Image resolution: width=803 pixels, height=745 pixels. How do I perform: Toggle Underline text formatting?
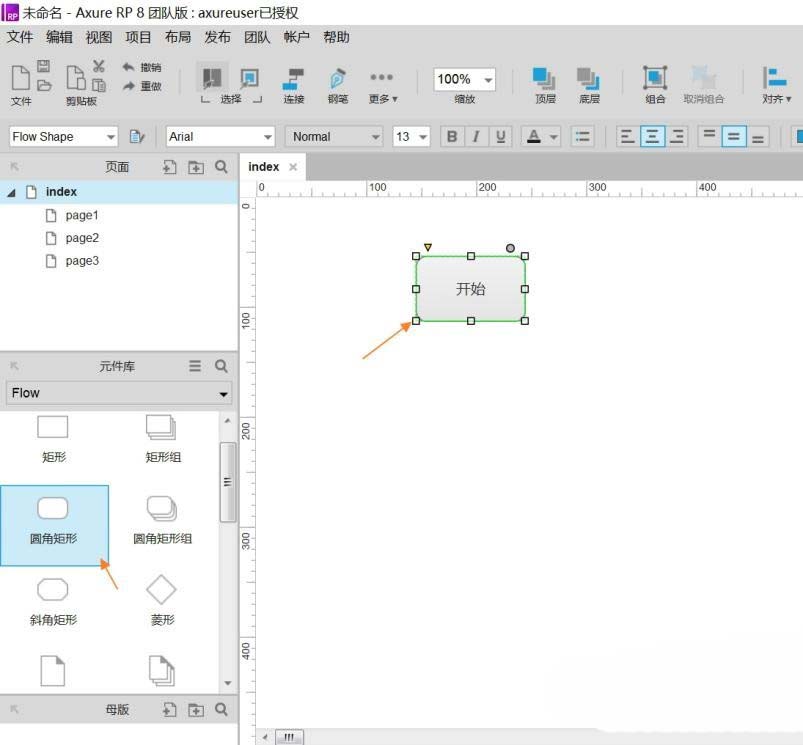point(500,137)
